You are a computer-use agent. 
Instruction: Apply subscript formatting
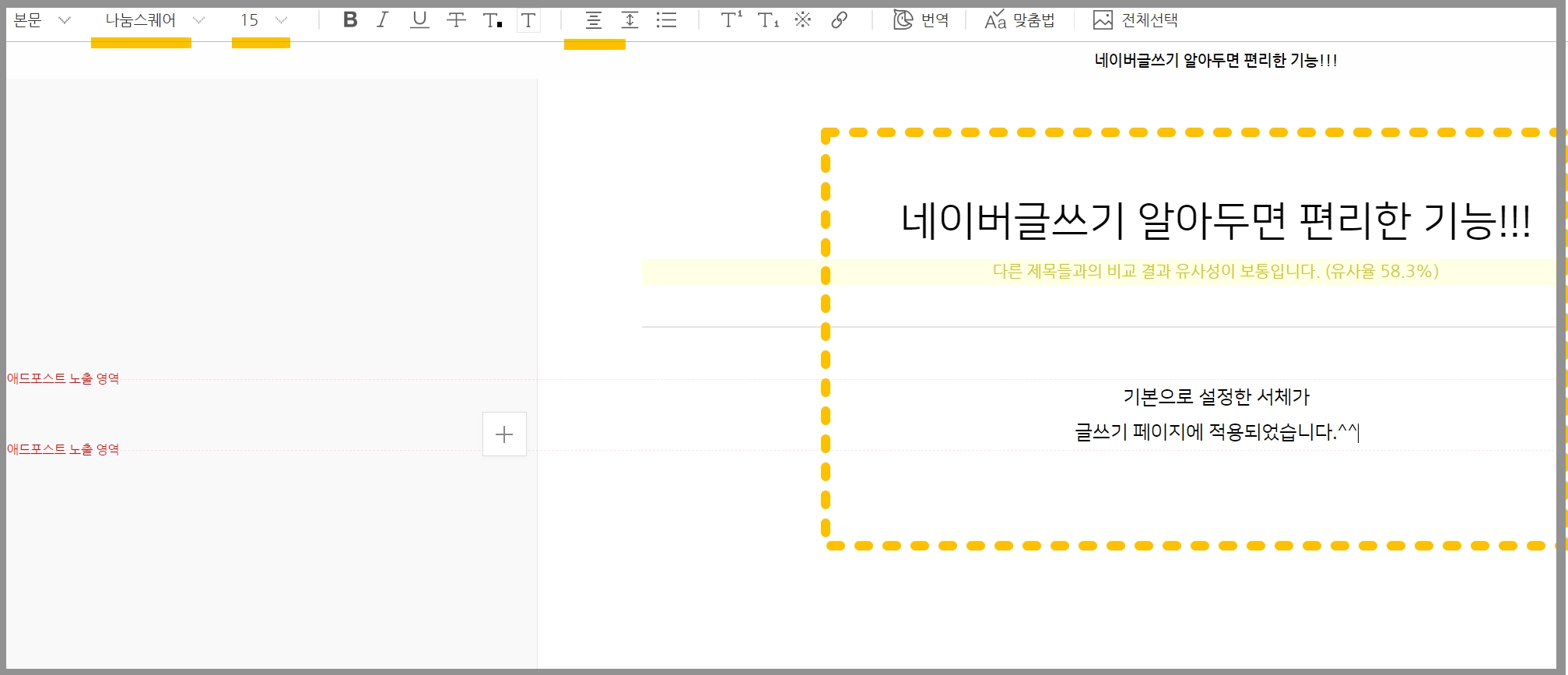(x=768, y=20)
